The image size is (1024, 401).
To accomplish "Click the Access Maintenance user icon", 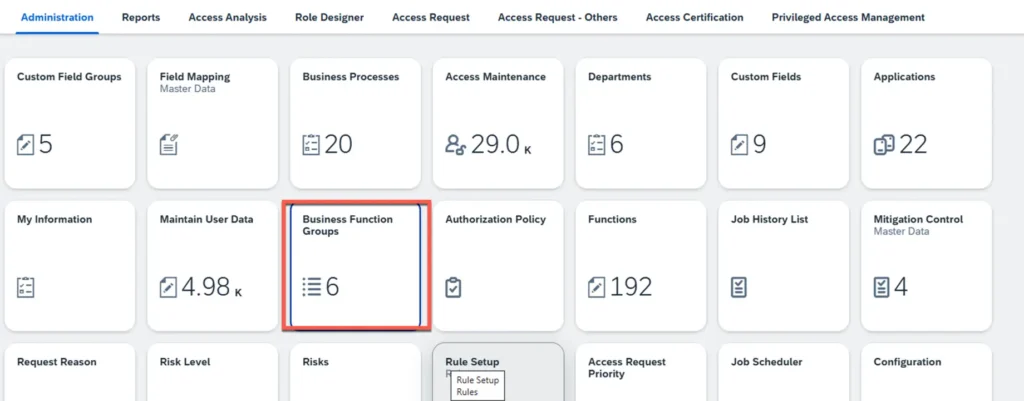I will [x=456, y=145].
